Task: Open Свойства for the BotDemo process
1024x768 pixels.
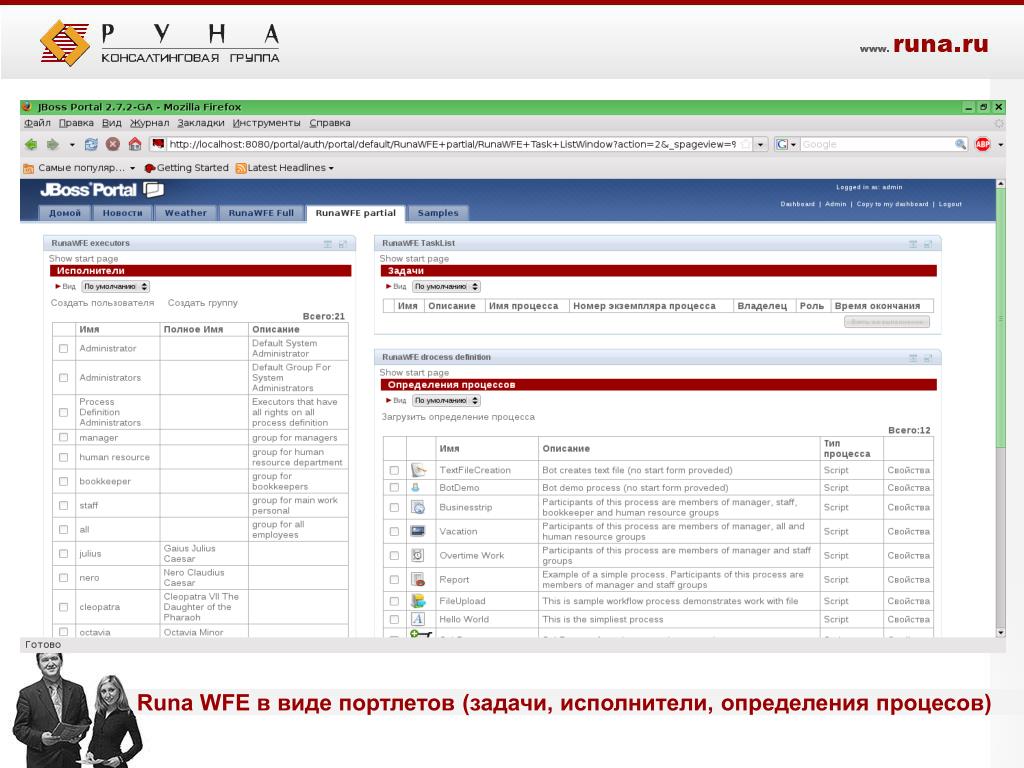Action: (x=908, y=488)
